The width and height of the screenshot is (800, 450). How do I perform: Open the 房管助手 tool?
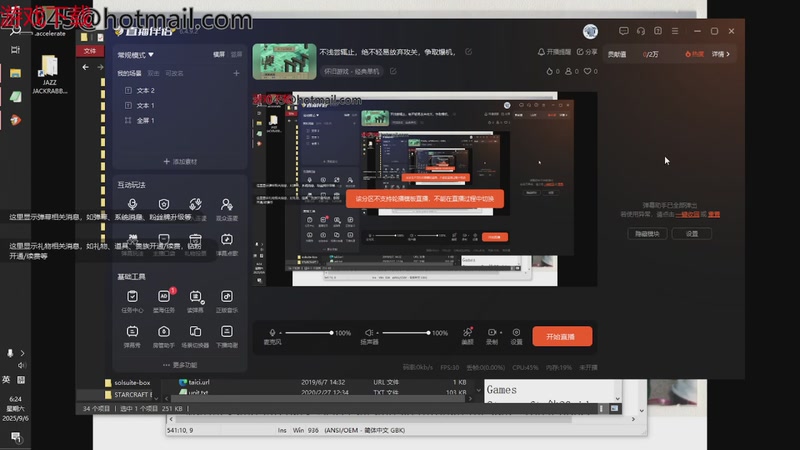click(x=164, y=336)
